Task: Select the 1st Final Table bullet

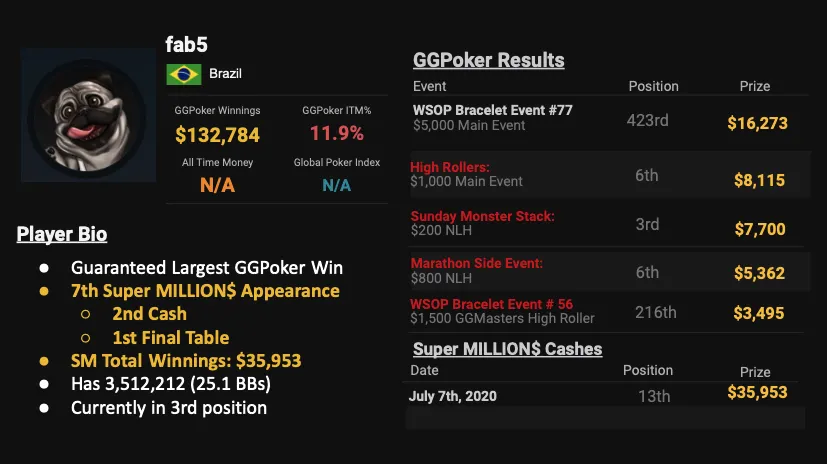Action: [164, 338]
